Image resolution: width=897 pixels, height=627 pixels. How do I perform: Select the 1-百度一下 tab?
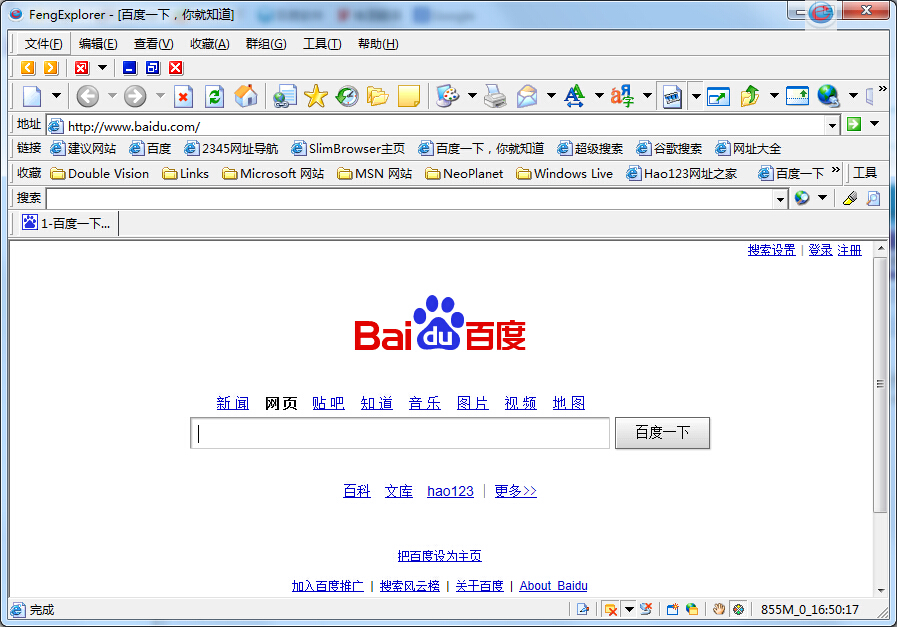[66, 224]
